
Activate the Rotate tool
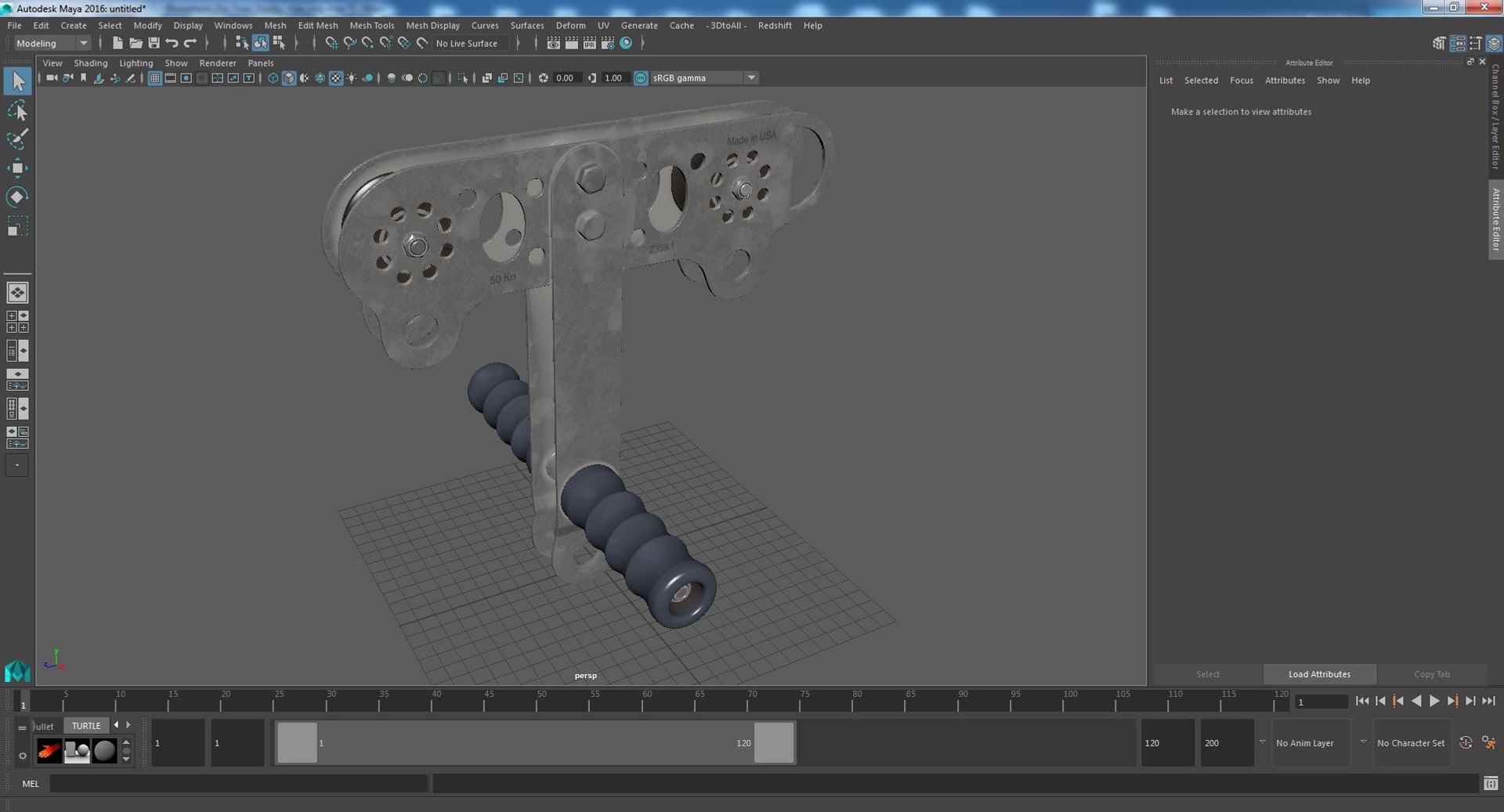17,197
